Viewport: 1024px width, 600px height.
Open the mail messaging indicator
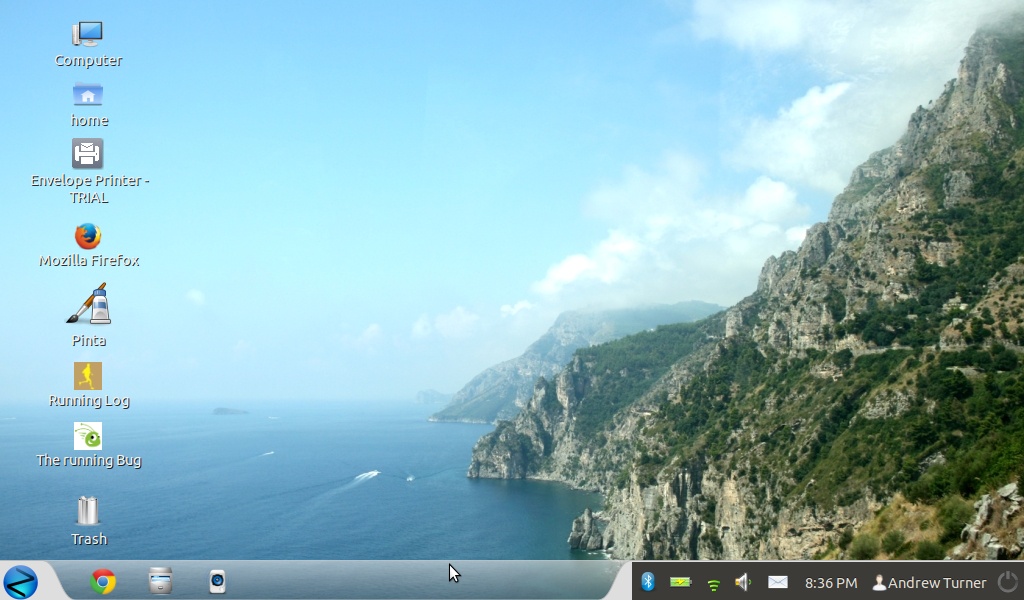[x=777, y=582]
